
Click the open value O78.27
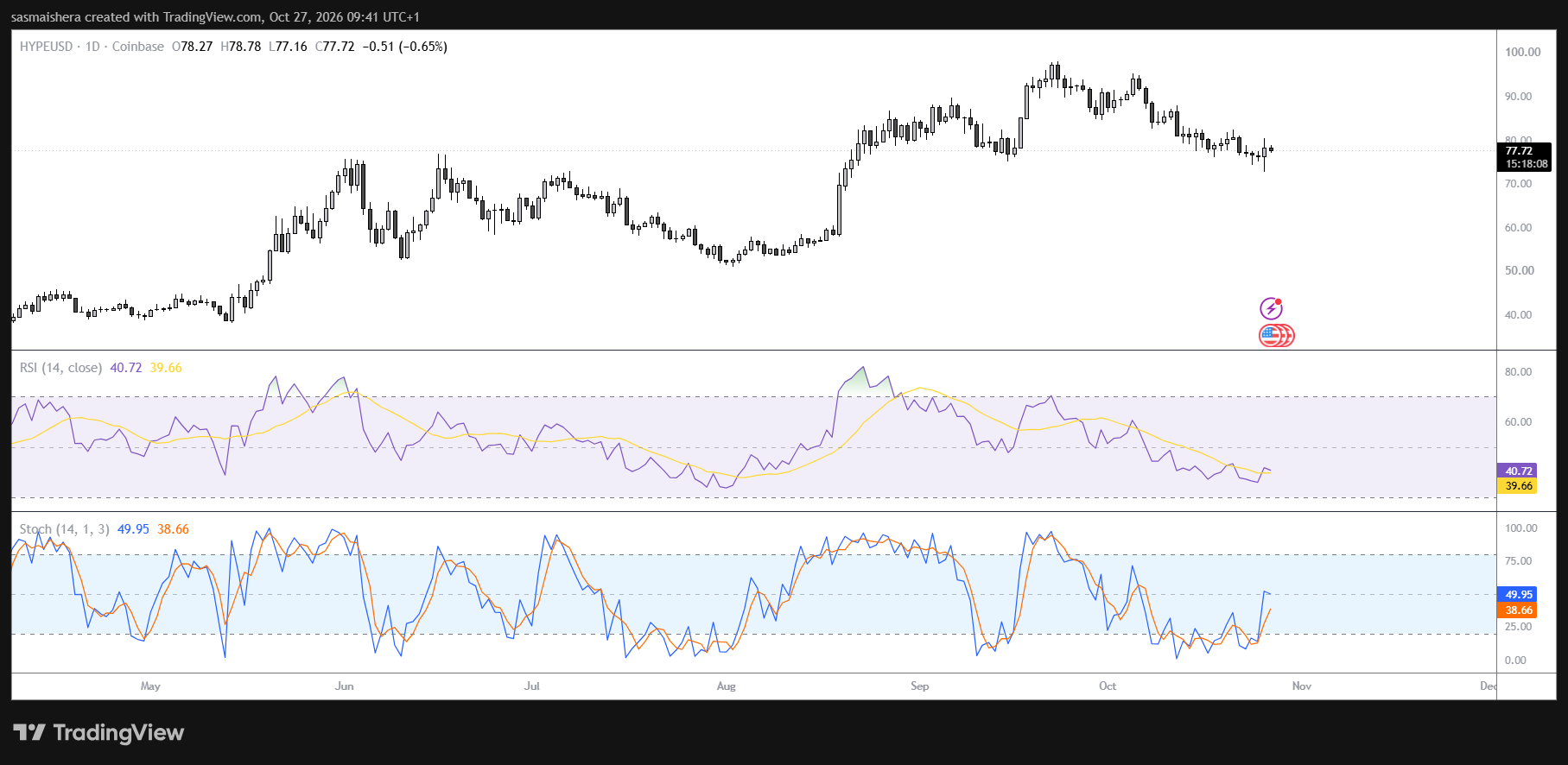(x=192, y=47)
